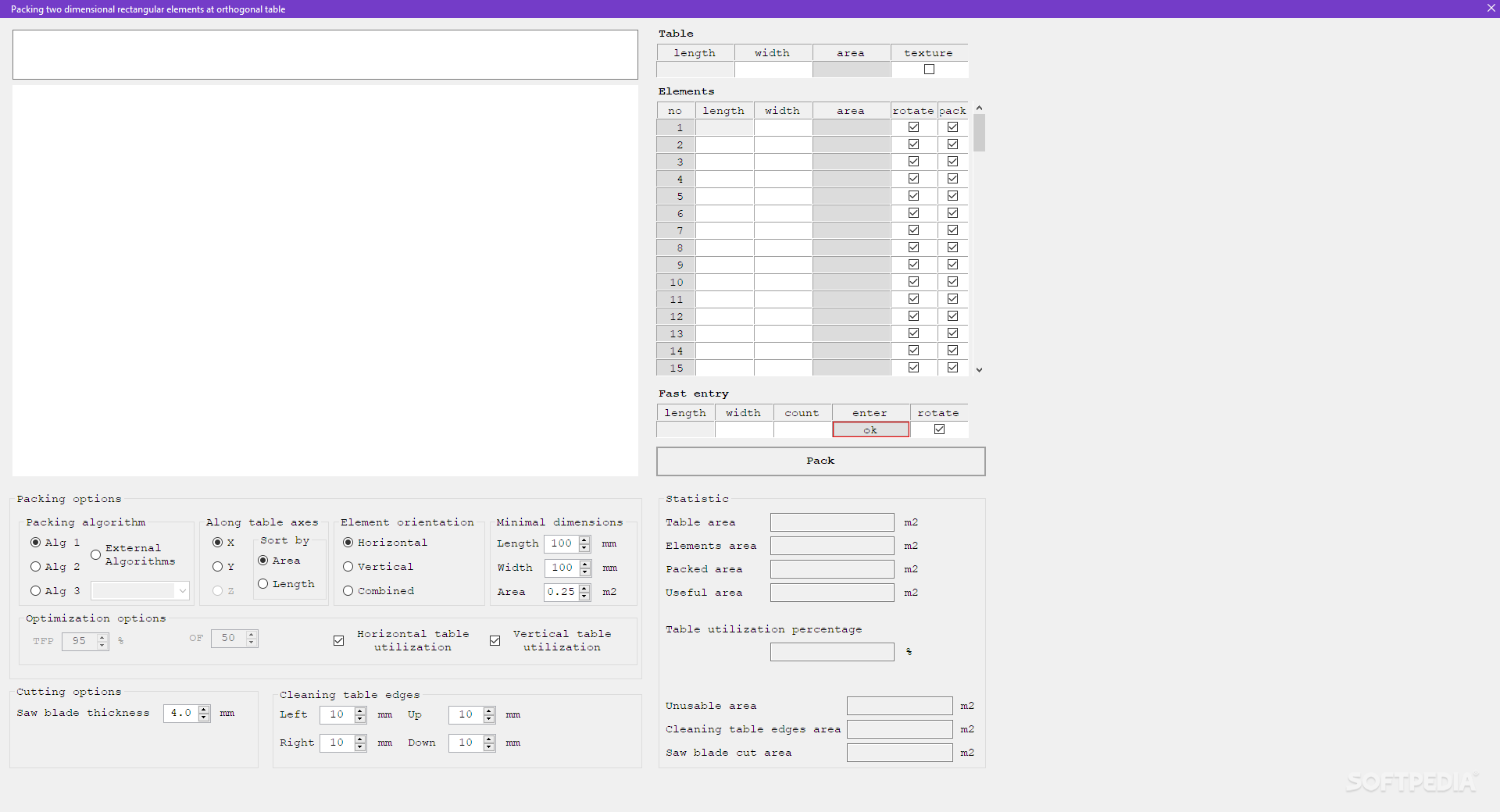Screen dimensions: 1500x812
Task: Click the Elements 'rotate' column header
Action: (x=914, y=111)
